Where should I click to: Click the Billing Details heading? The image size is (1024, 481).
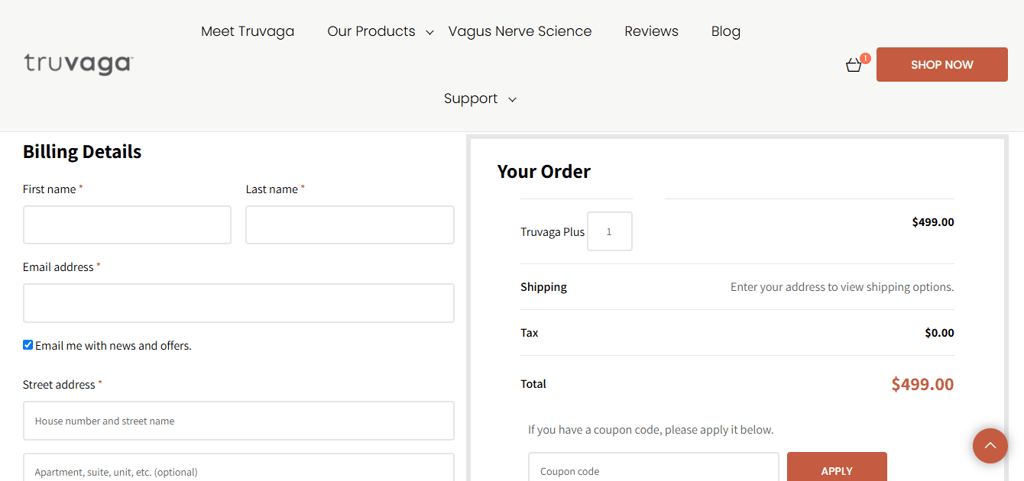click(x=82, y=152)
